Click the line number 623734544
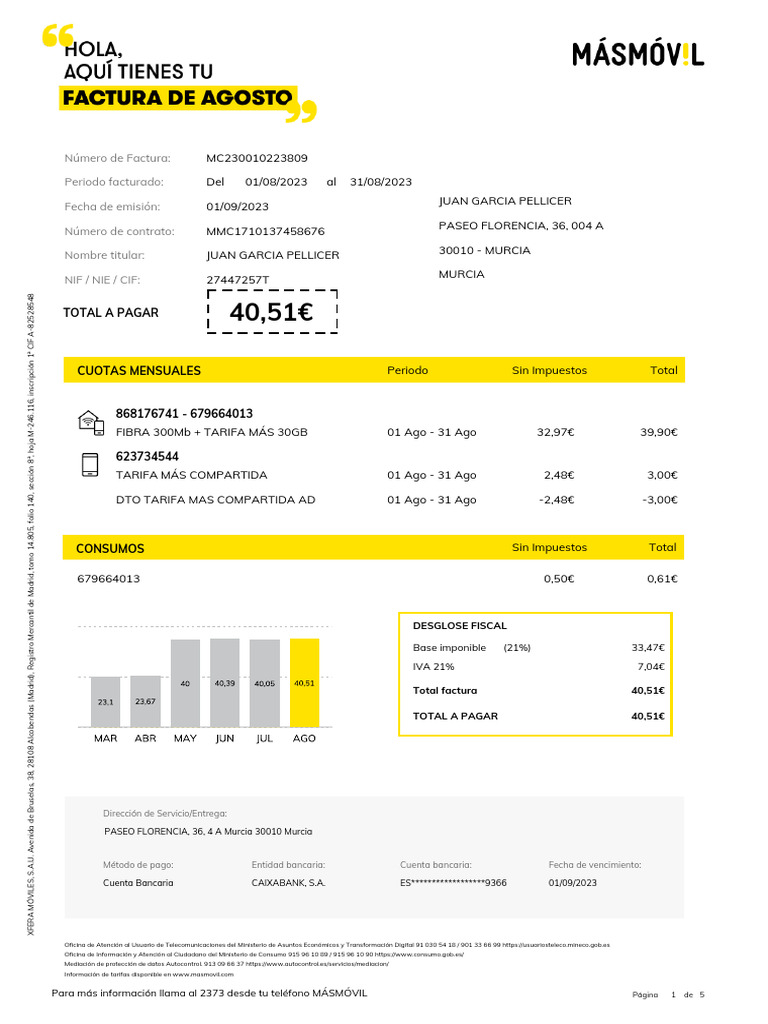768x1024 pixels. (x=147, y=456)
